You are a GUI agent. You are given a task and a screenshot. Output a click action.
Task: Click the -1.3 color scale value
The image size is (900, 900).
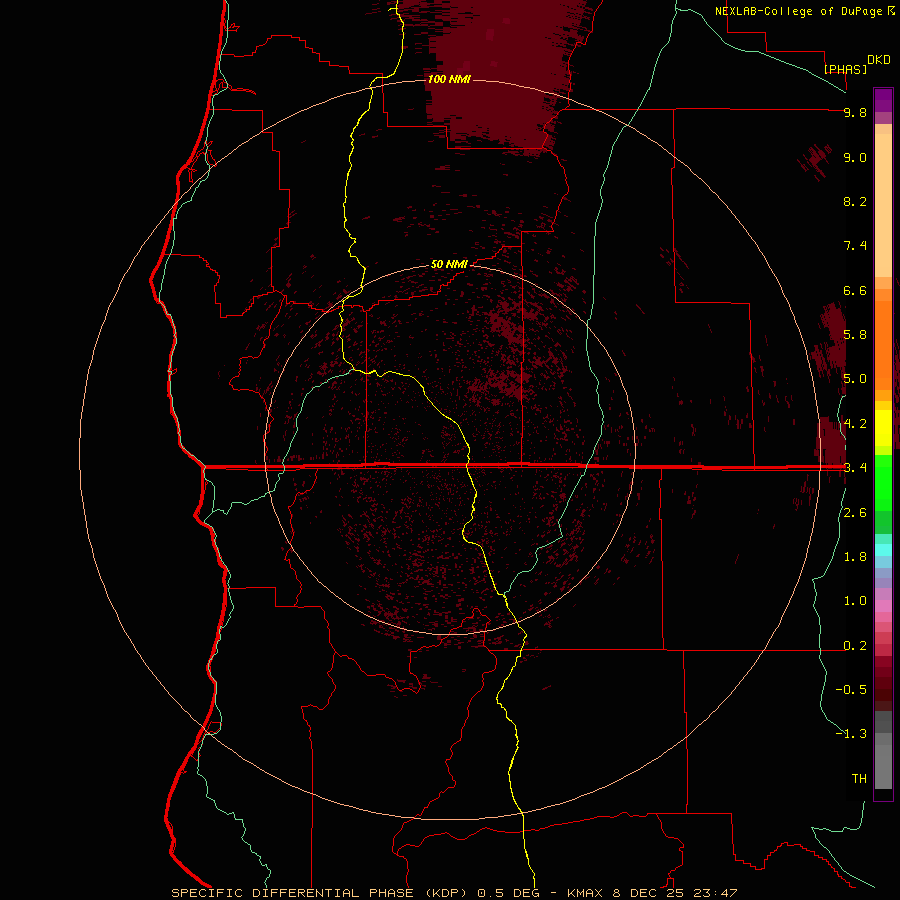pyautogui.click(x=851, y=734)
